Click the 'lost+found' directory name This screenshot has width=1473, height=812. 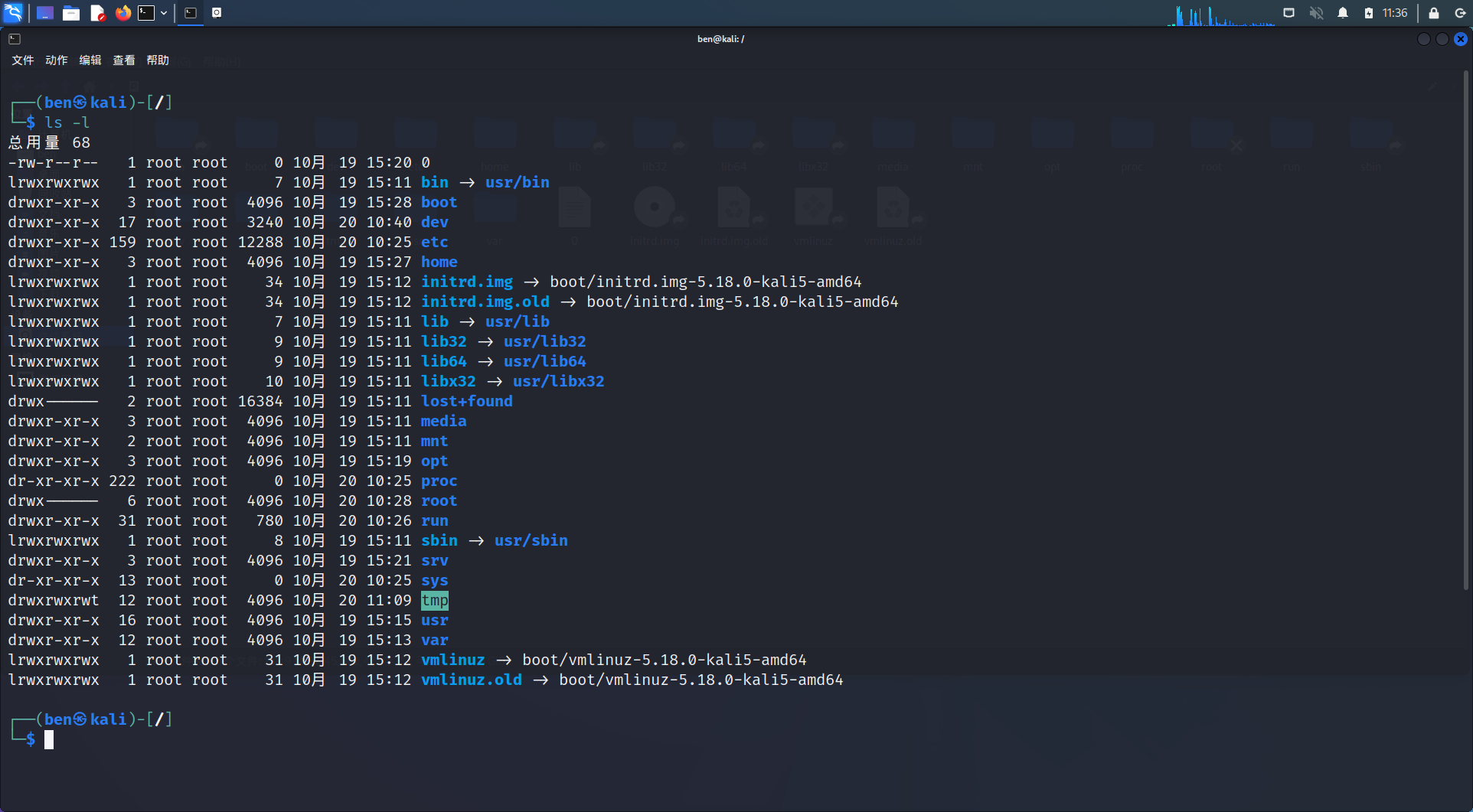tap(467, 401)
